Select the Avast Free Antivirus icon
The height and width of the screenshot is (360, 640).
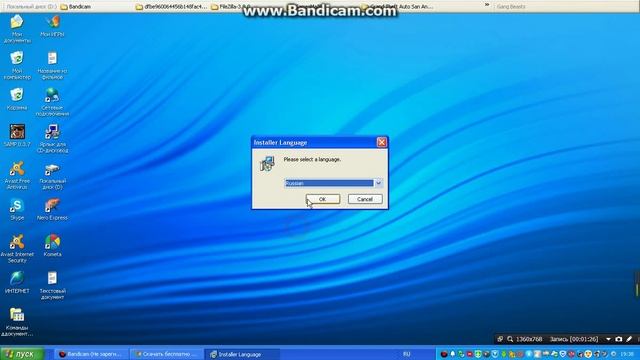pyautogui.click(x=17, y=176)
